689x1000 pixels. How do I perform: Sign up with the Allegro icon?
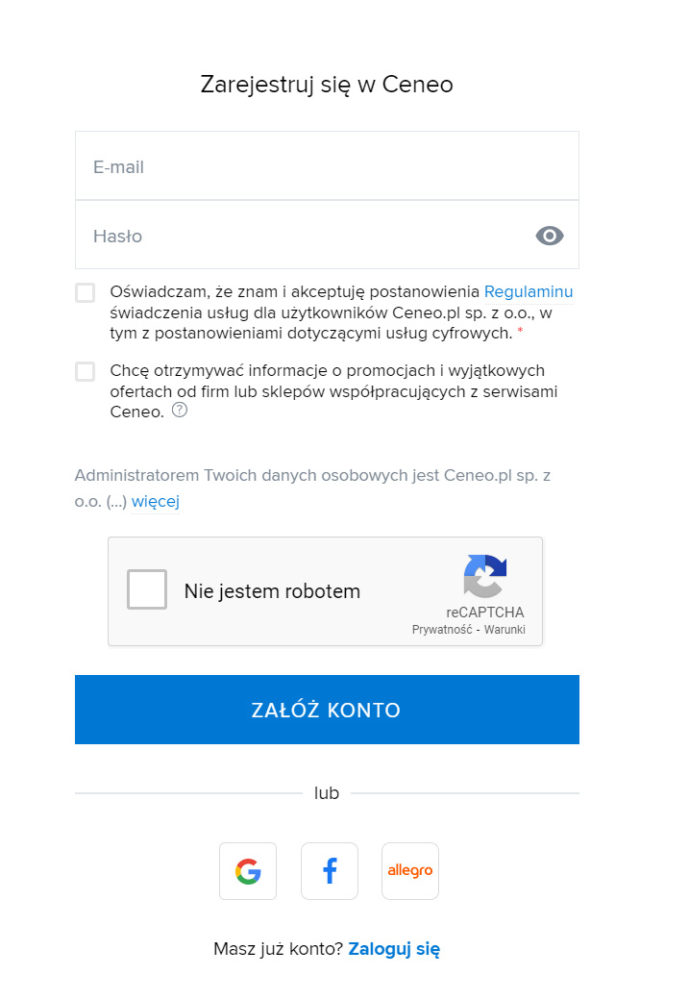pos(410,871)
